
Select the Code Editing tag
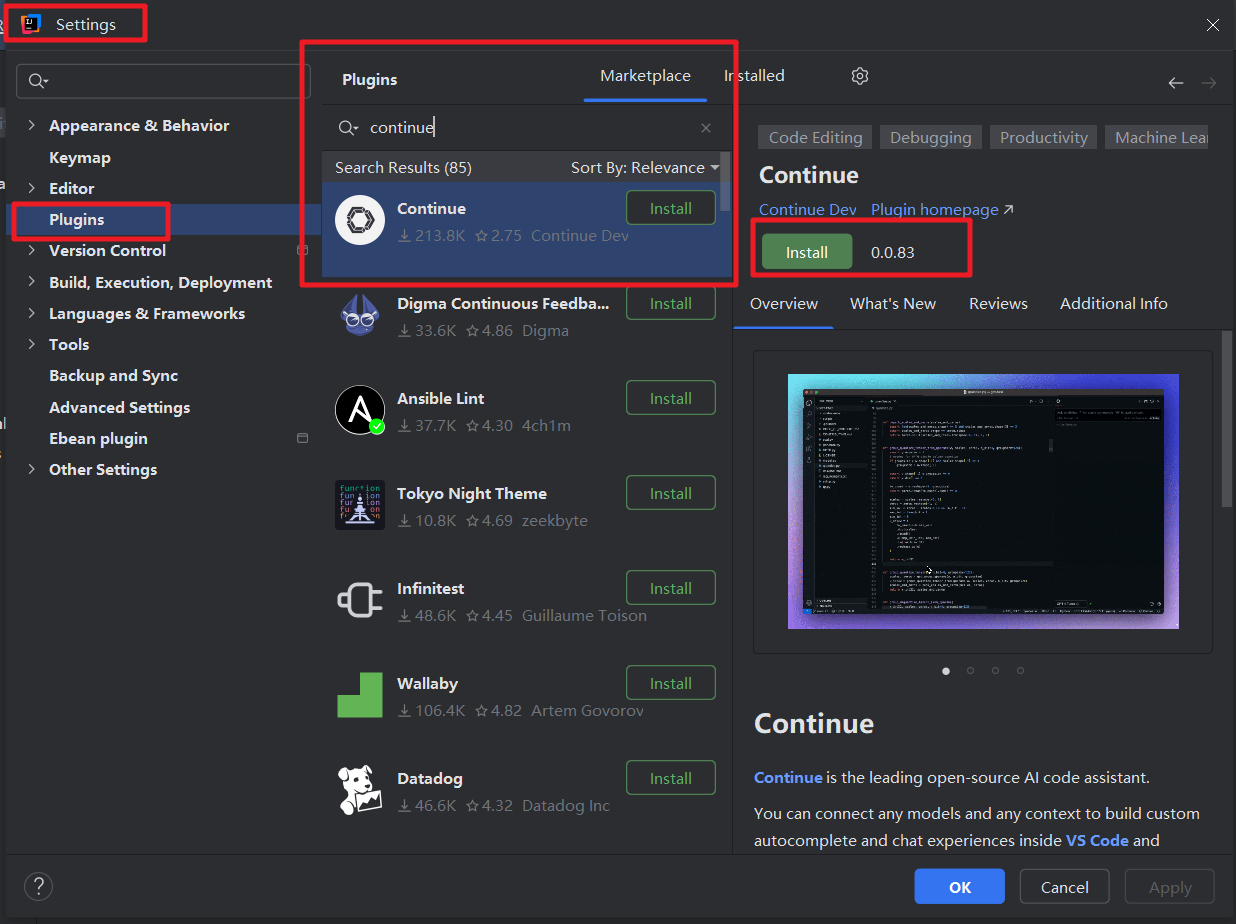click(815, 138)
